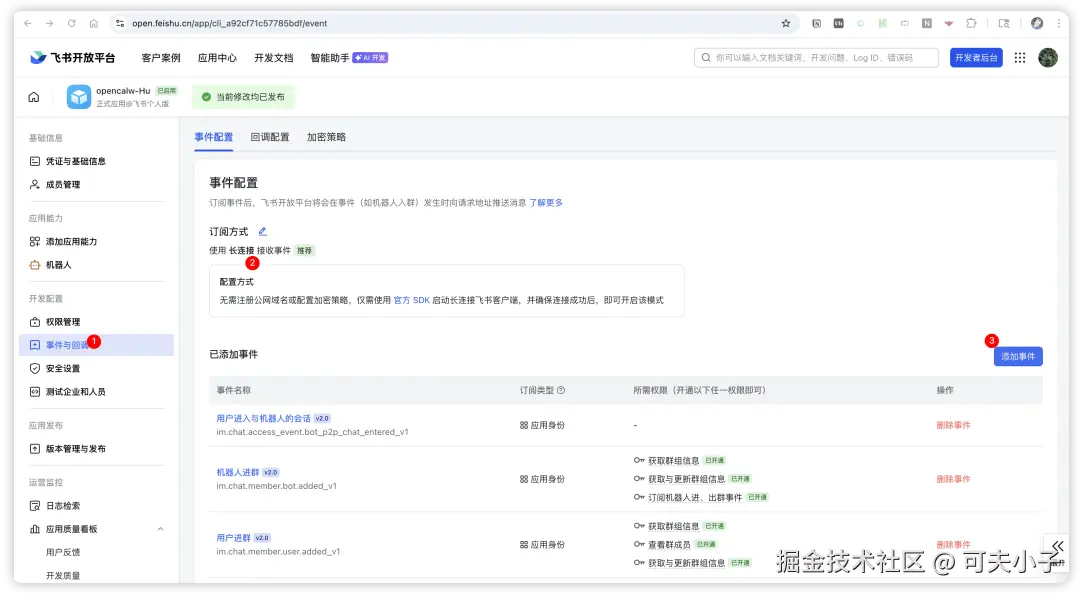Open the 官方 SDK link
Image resolution: width=1080 pixels, height=594 pixels.
(411, 300)
